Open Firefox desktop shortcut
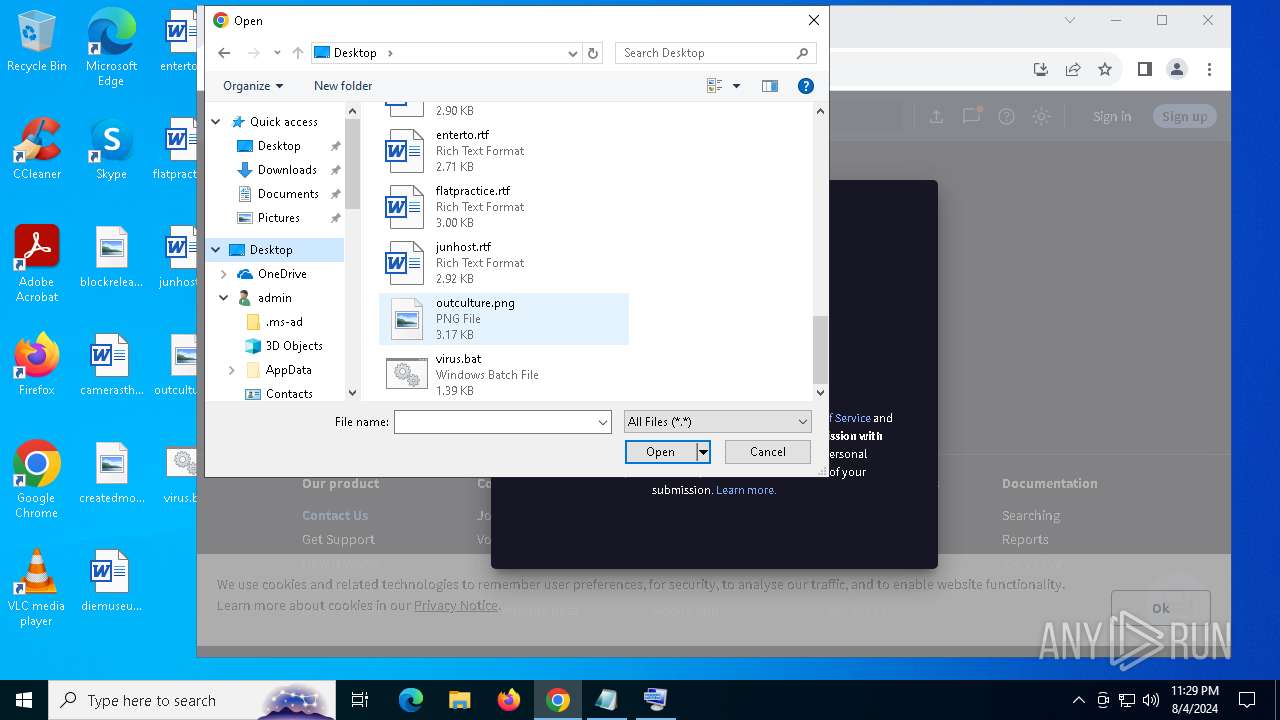Image resolution: width=1280 pixels, height=720 pixels. click(37, 365)
